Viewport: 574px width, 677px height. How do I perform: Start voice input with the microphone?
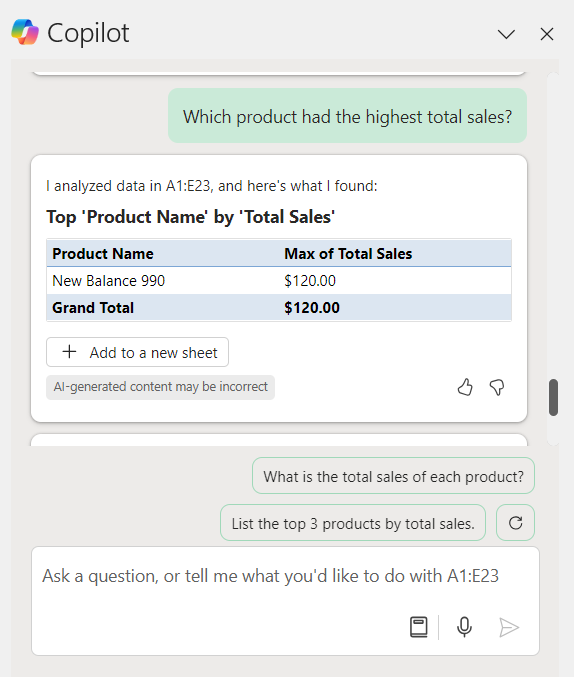click(x=464, y=627)
